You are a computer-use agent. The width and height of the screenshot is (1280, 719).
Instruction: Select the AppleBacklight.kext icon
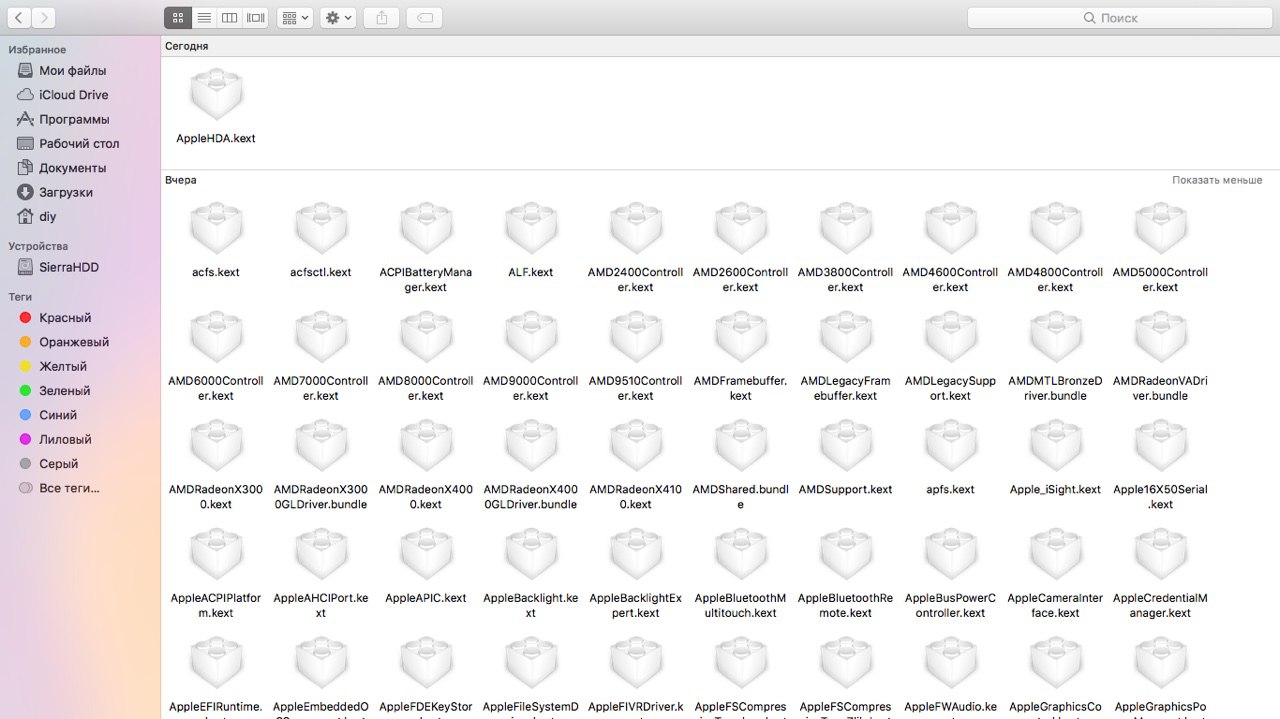tap(531, 555)
